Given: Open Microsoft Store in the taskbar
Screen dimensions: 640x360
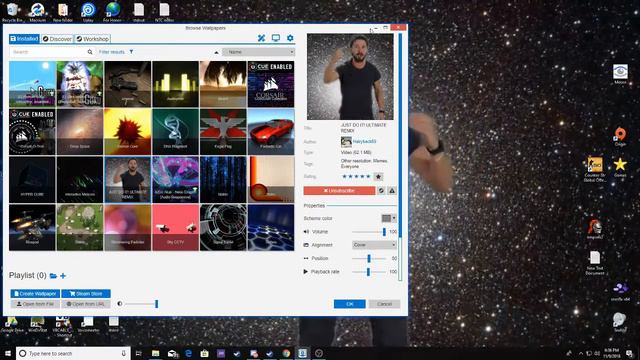Looking at the screenshot, I should pos(204,353).
